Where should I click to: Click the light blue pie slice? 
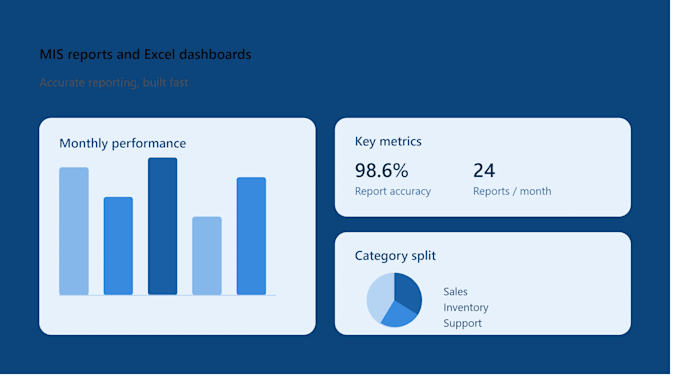click(379, 296)
